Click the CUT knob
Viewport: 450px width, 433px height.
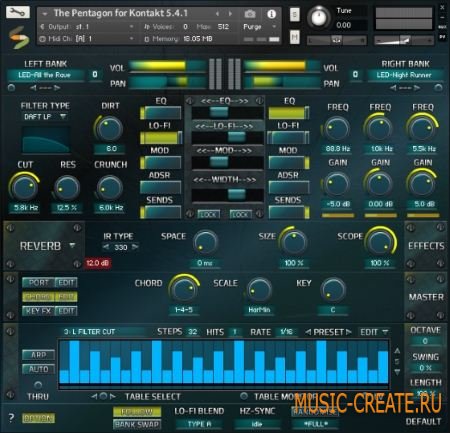click(x=24, y=187)
